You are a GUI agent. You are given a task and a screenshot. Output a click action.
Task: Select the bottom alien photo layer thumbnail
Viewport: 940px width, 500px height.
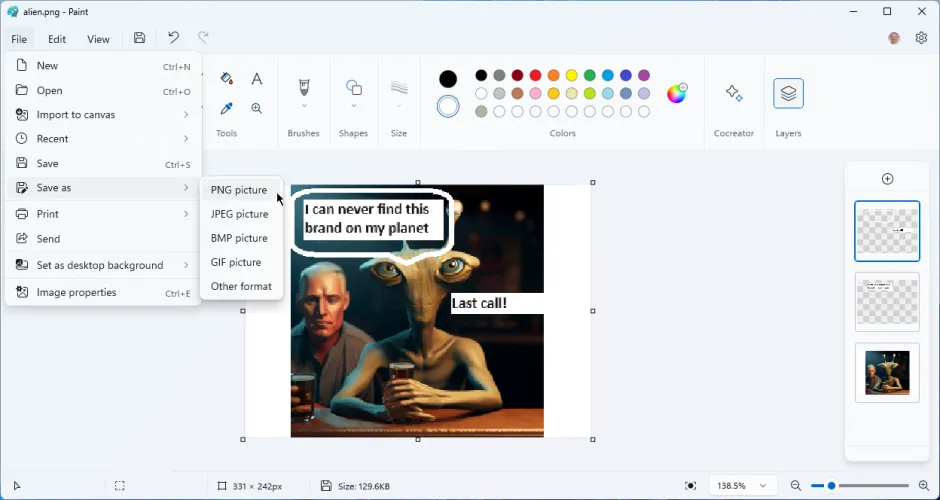click(x=887, y=372)
